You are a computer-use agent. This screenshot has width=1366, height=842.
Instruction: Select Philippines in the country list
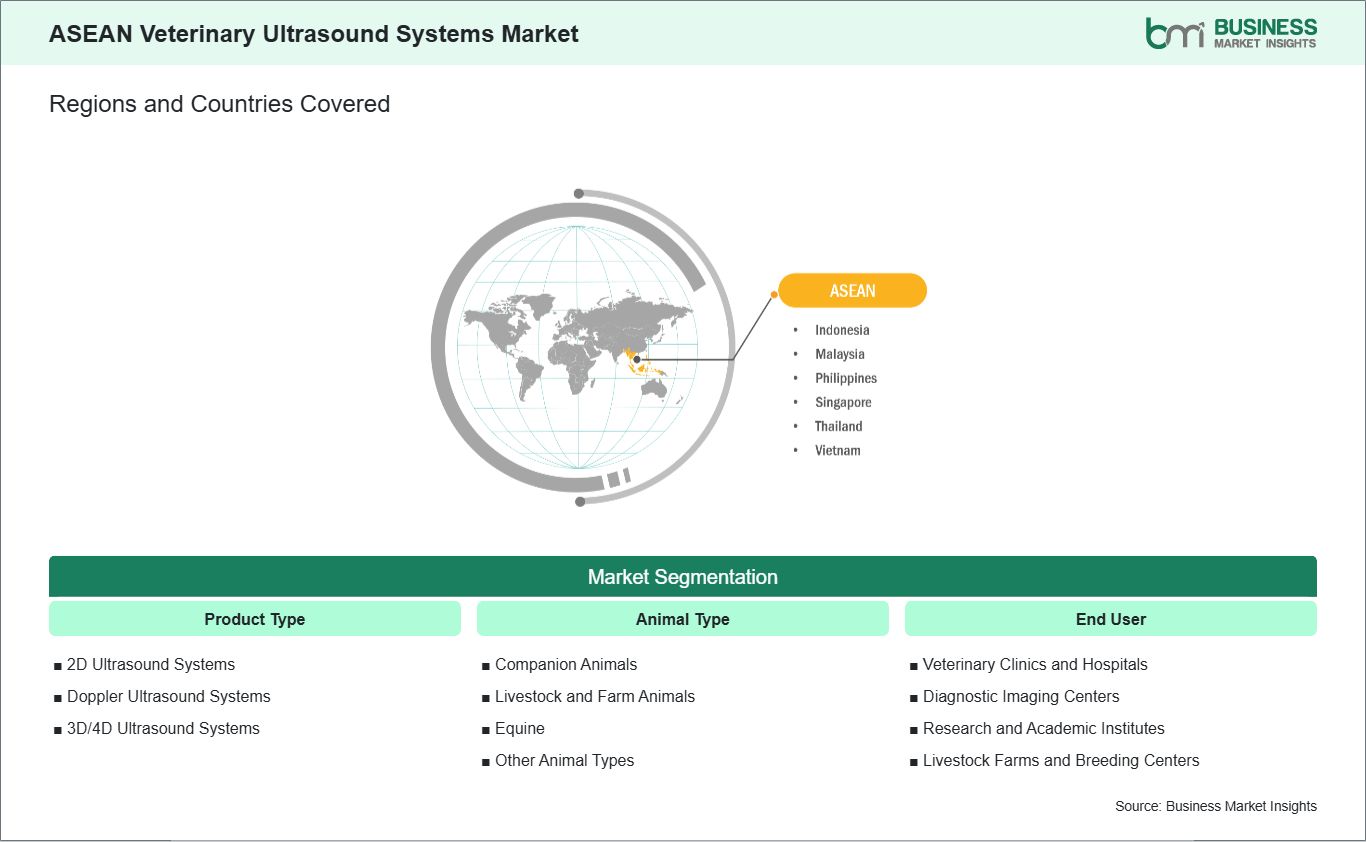846,378
